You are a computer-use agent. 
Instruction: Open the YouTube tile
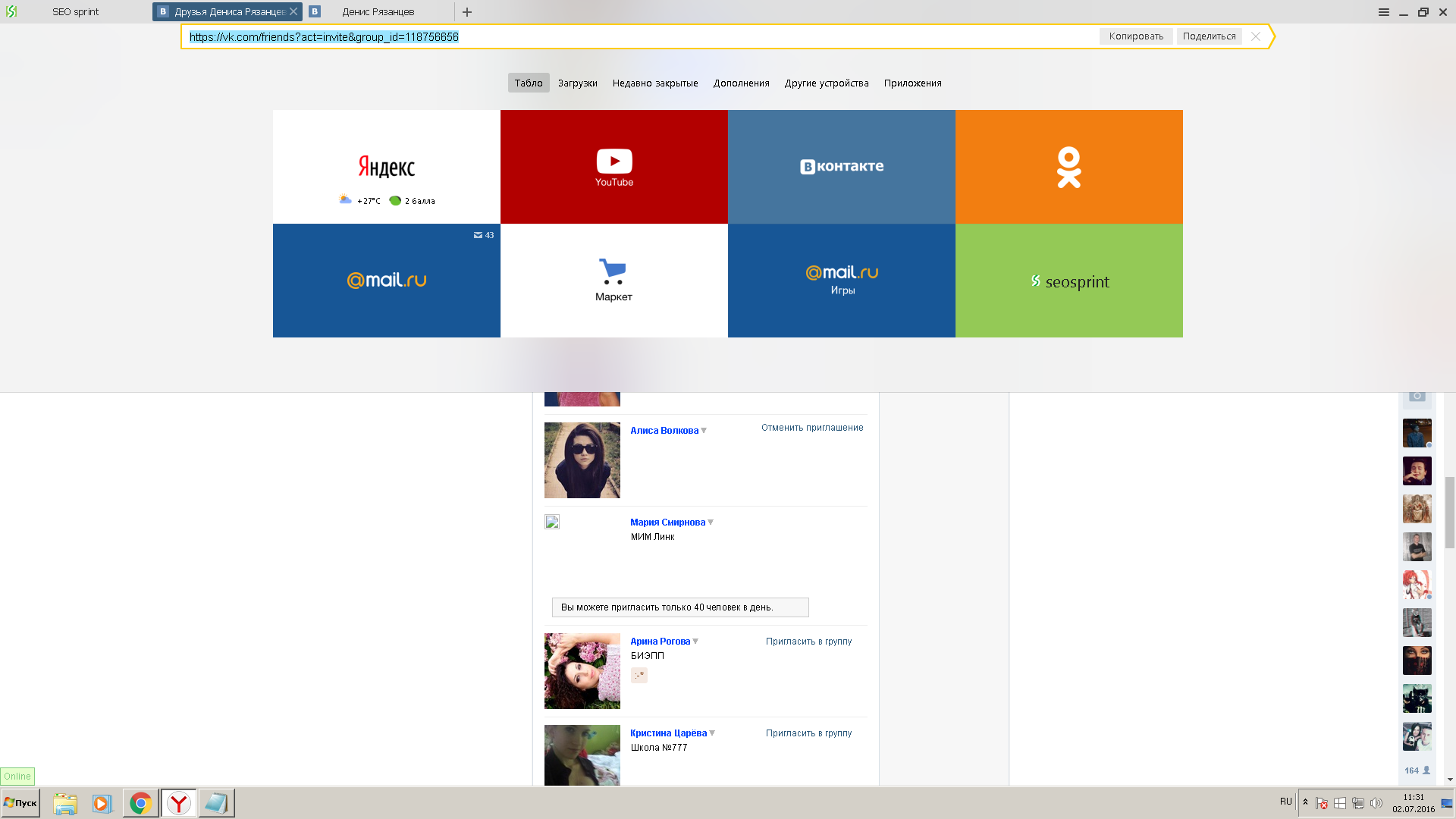click(613, 167)
